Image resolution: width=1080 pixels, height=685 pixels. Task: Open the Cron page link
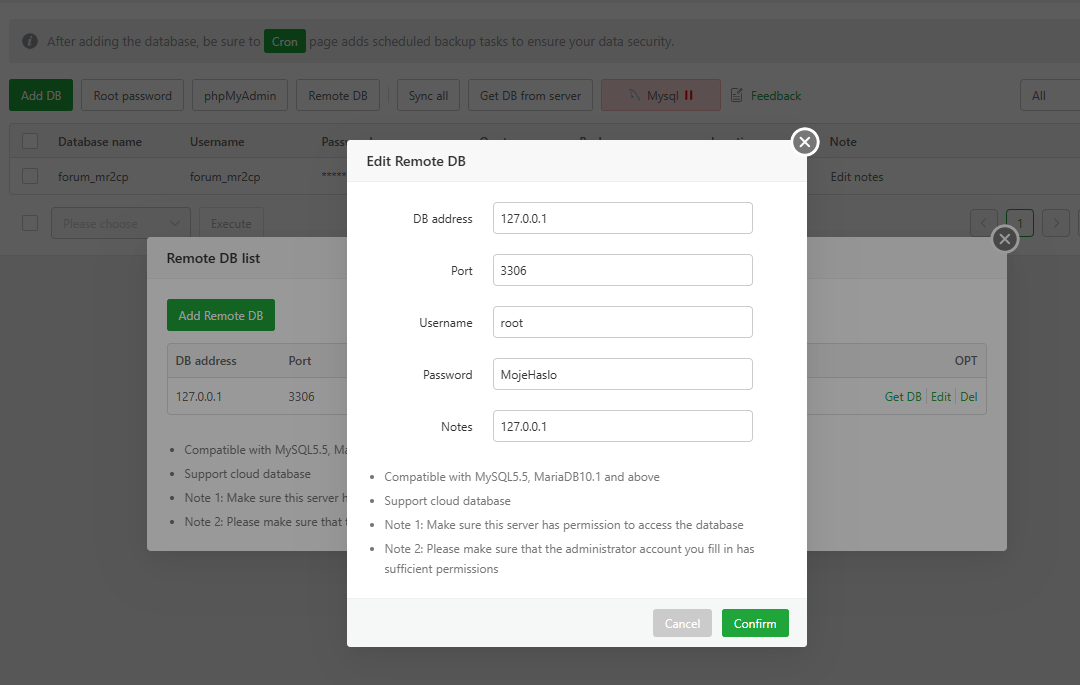tap(284, 42)
